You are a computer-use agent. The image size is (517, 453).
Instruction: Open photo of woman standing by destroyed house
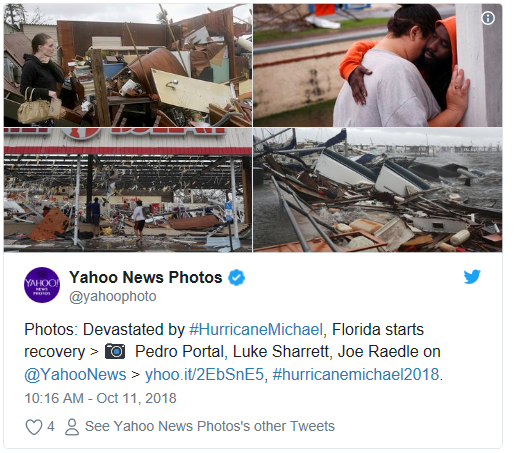(x=128, y=65)
